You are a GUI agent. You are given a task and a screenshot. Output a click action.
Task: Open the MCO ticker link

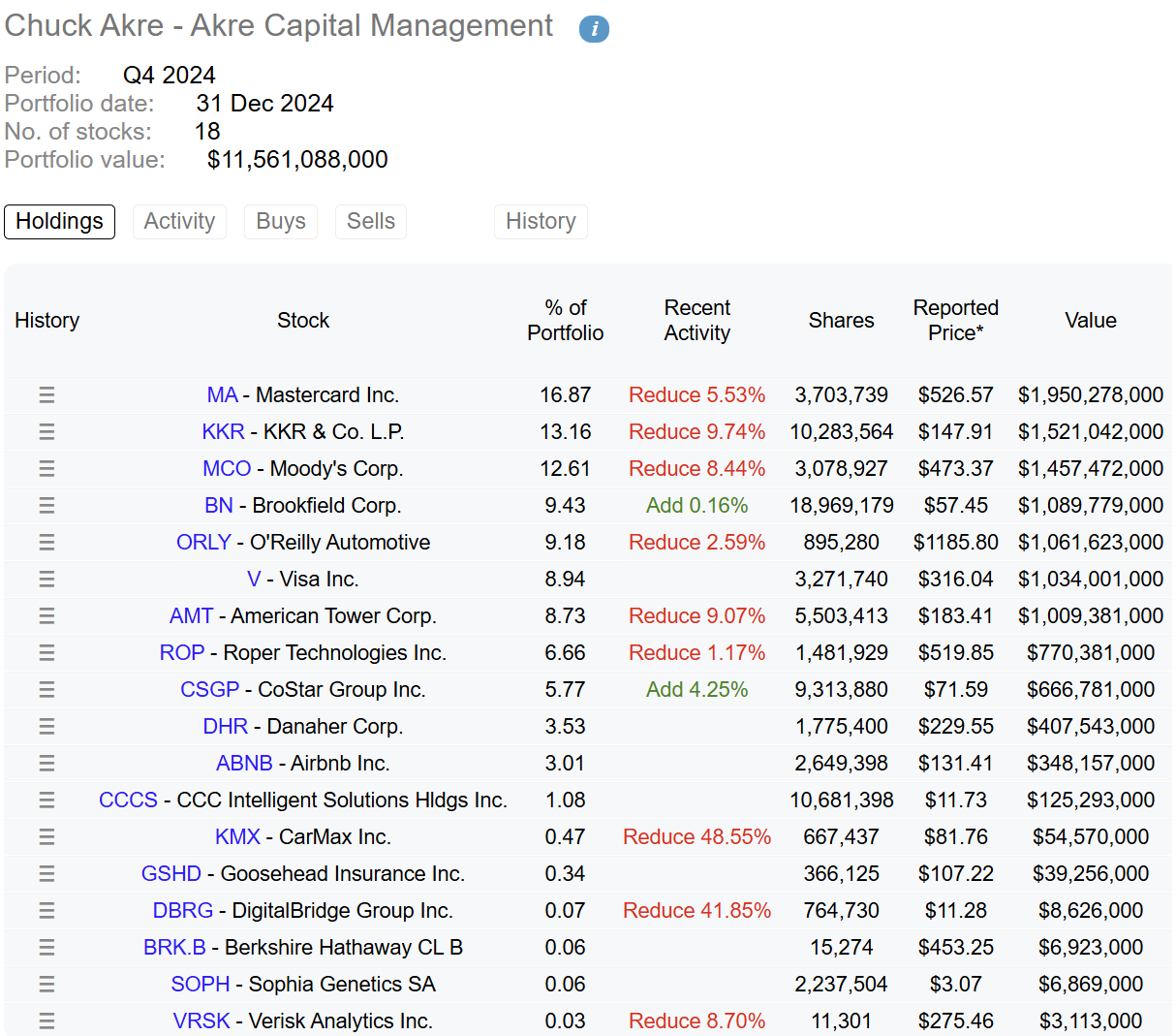point(227,468)
